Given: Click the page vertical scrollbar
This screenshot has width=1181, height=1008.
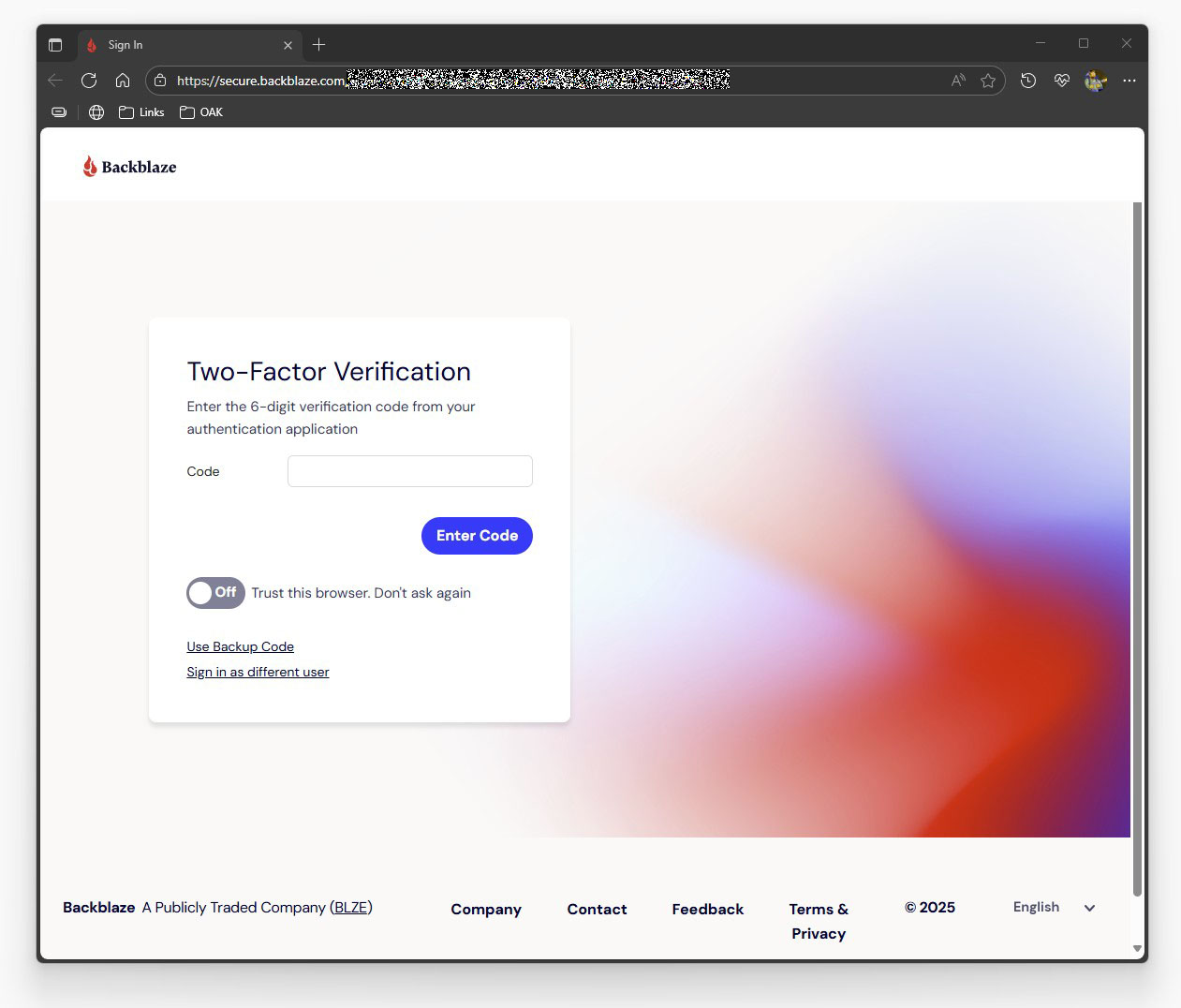Looking at the screenshot, I should tap(1137, 543).
